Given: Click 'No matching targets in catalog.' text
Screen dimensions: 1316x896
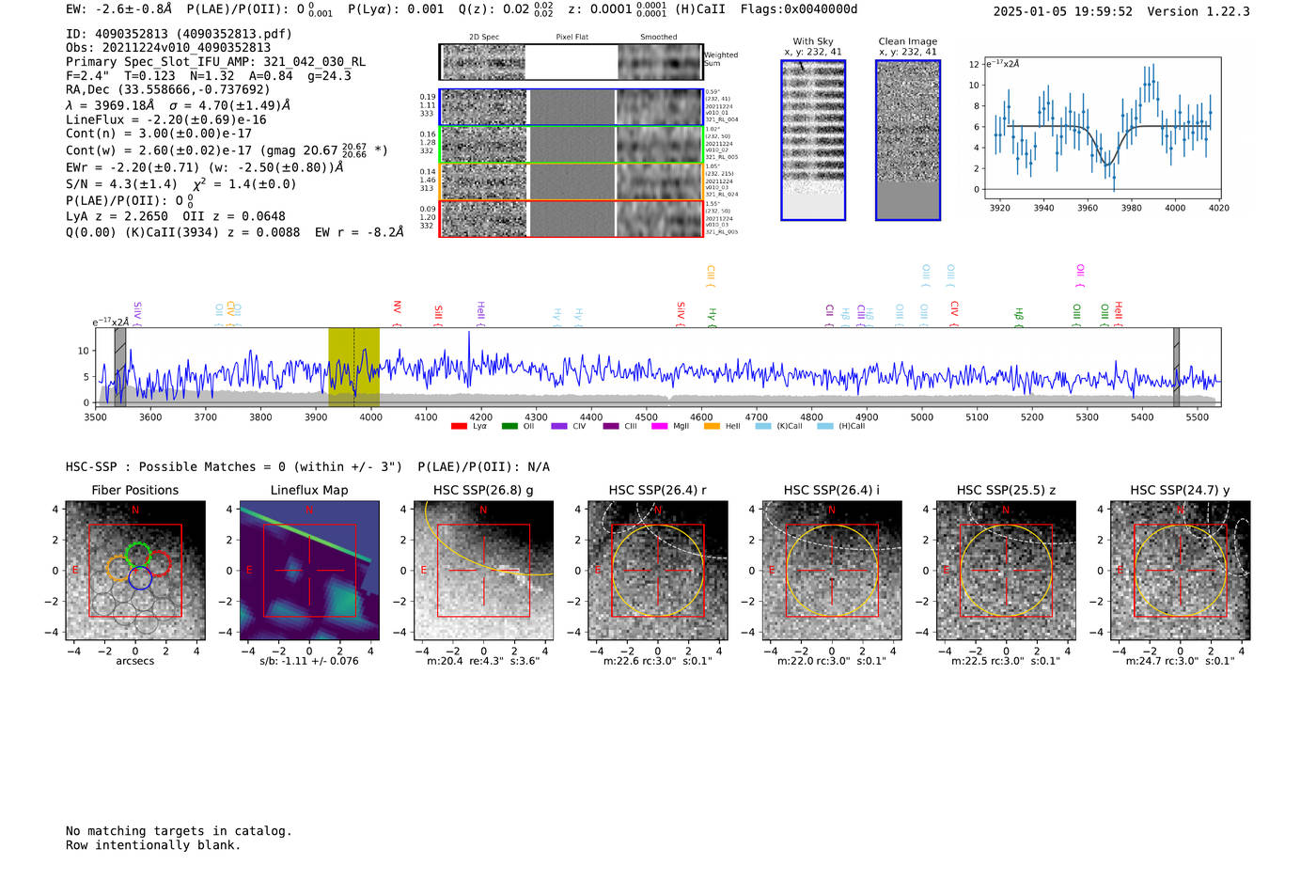Looking at the screenshot, I should coord(179,831).
